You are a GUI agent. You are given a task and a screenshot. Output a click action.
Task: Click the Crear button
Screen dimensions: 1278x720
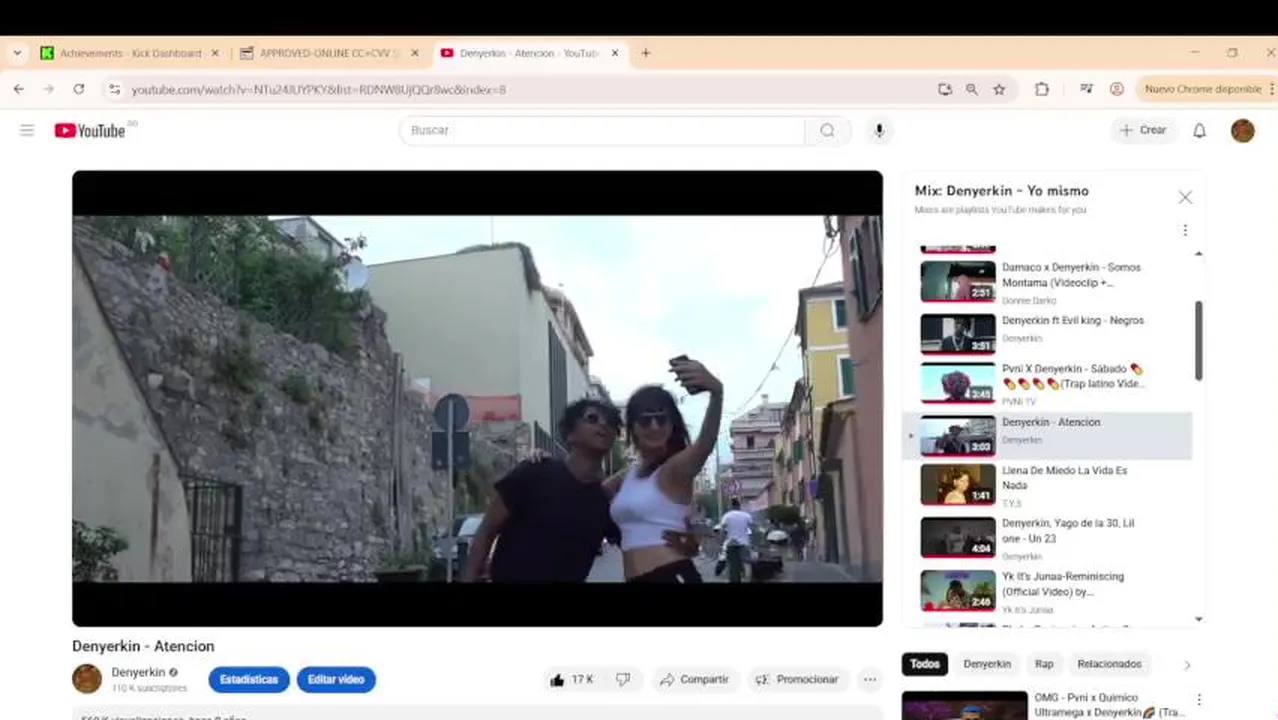point(1142,130)
